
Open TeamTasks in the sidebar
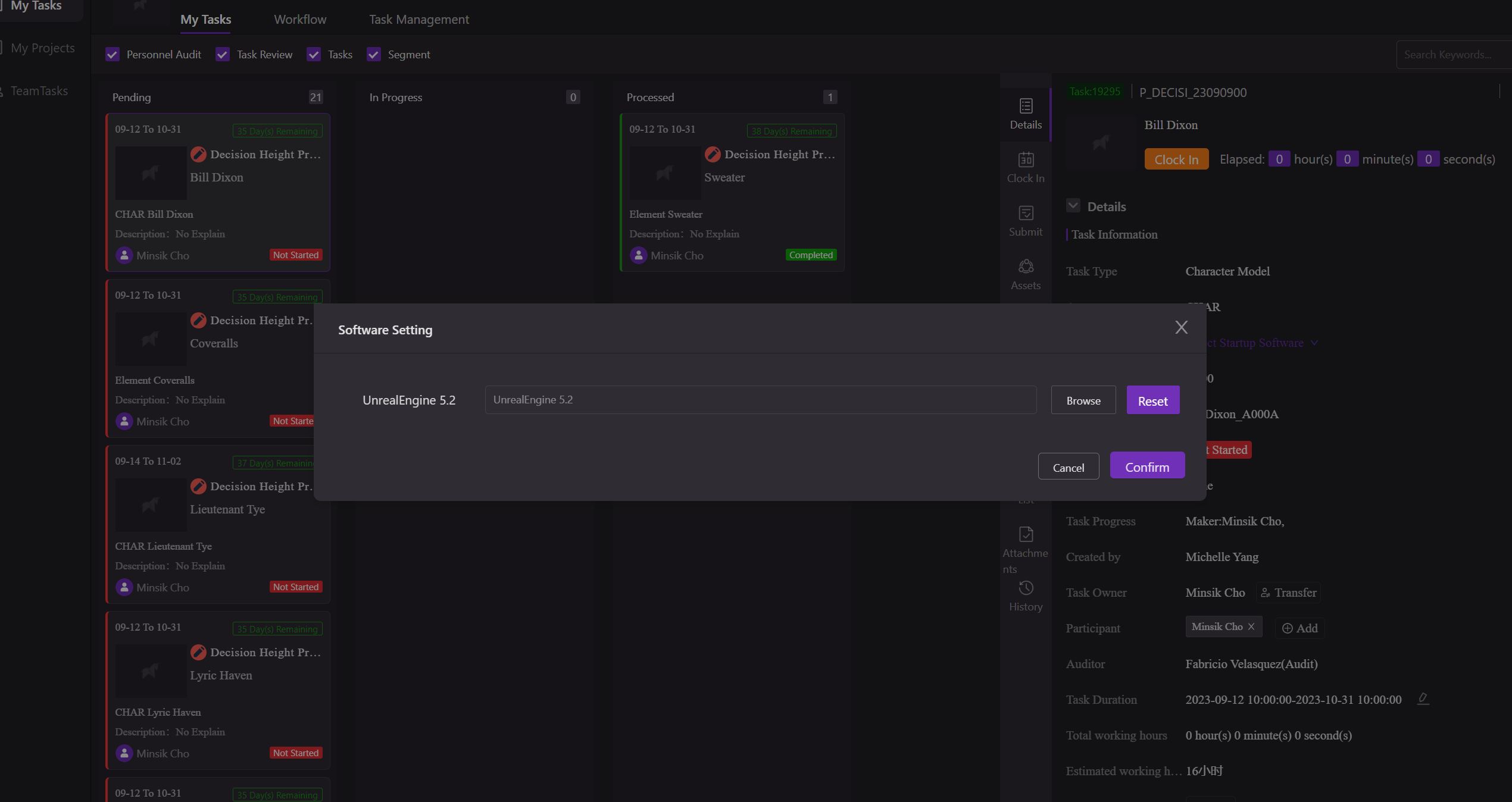(39, 90)
